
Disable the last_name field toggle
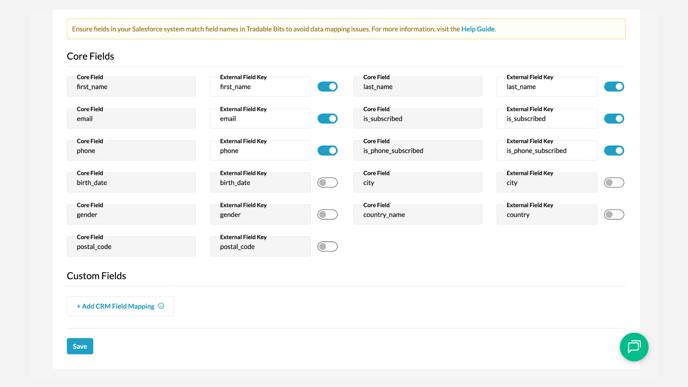[614, 86]
